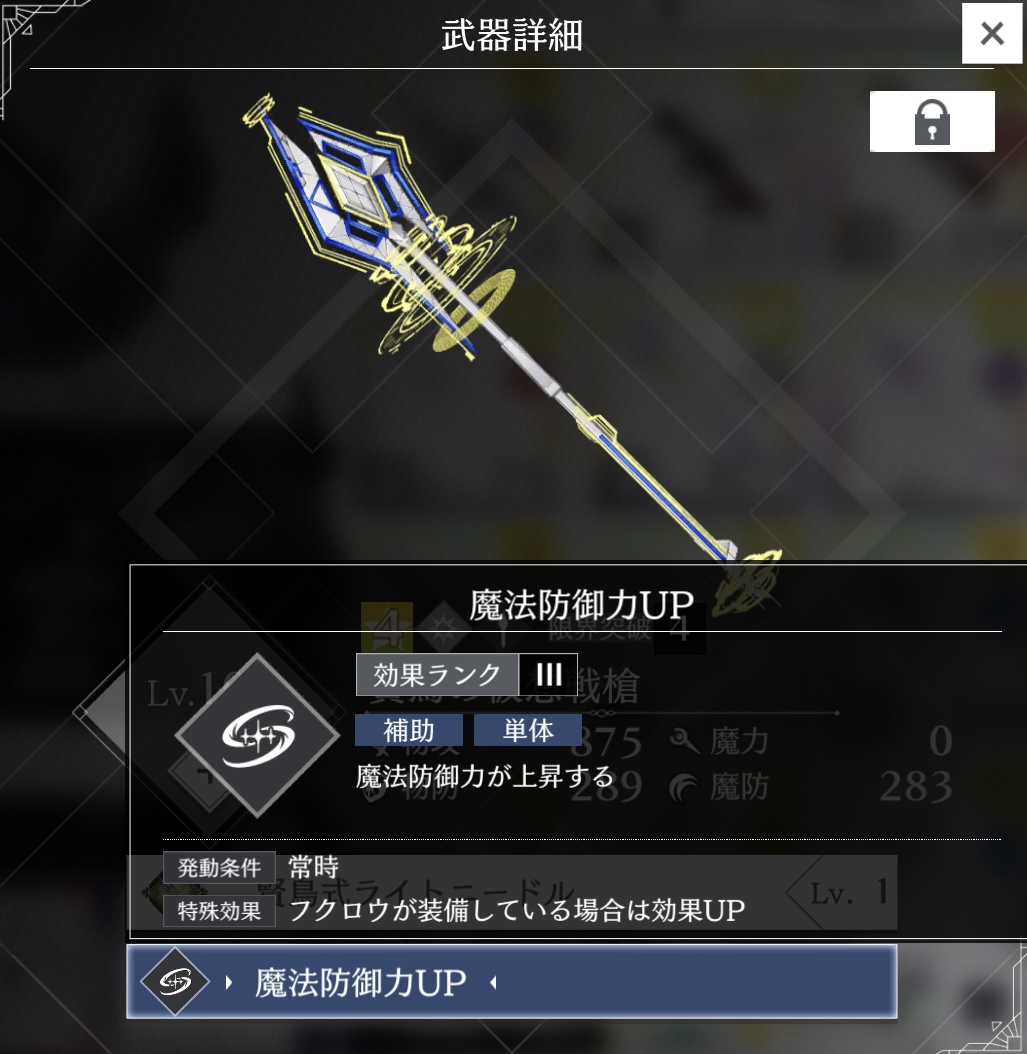
Task: Click the right-pointing arrow before 魔法防御力UP
Action: pyautogui.click(x=229, y=983)
